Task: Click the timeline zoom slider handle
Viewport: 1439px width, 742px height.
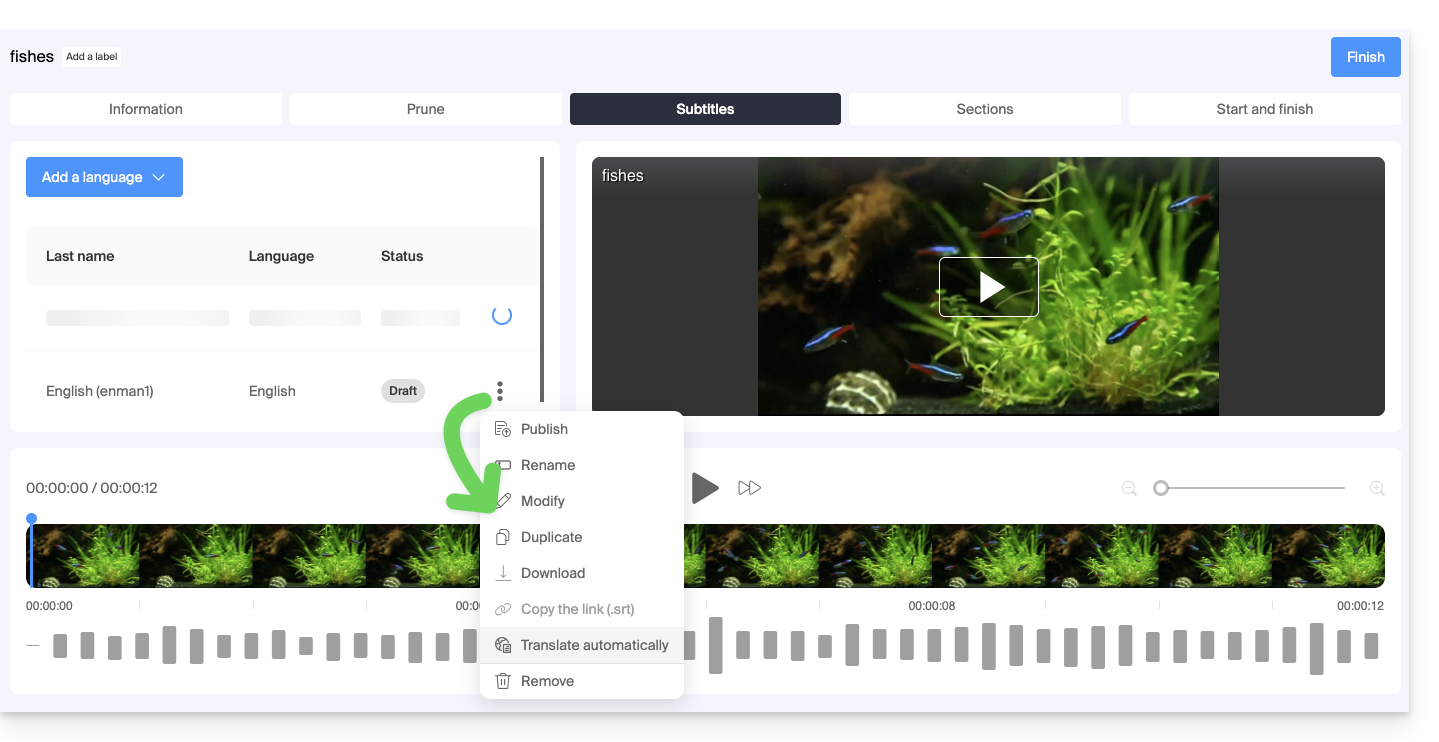Action: [x=1161, y=488]
